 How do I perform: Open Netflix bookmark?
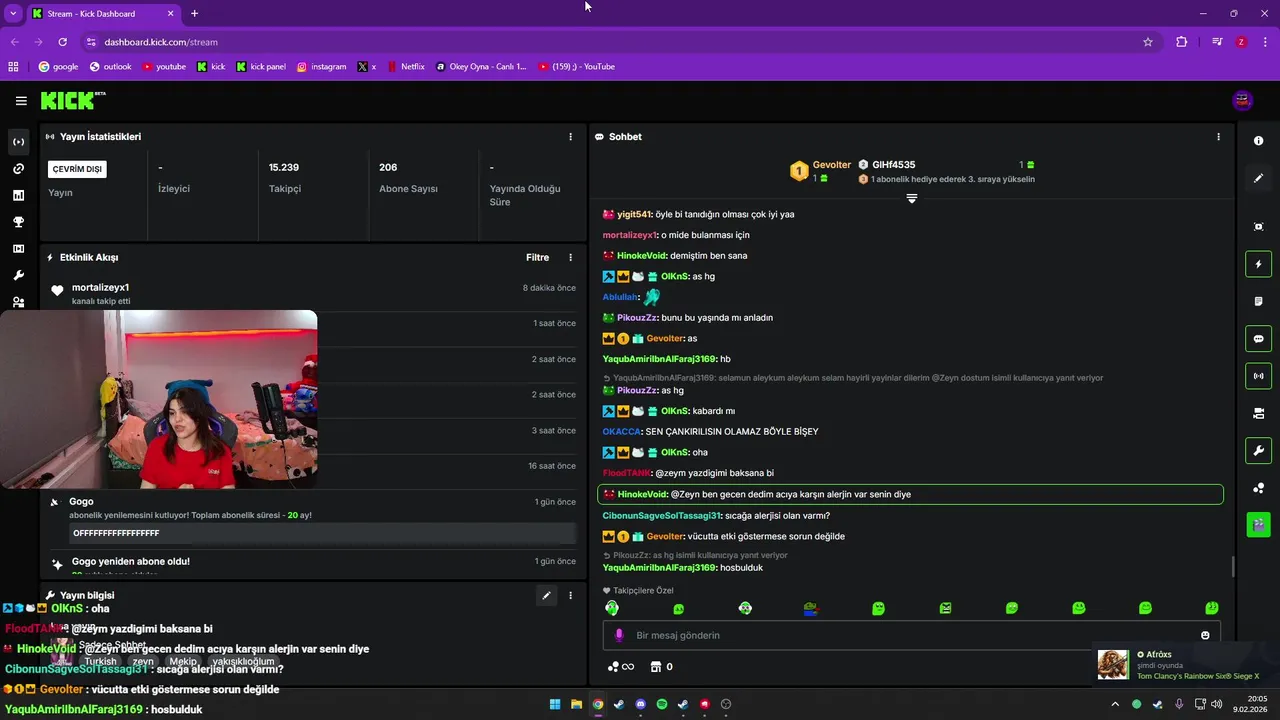[405, 67]
